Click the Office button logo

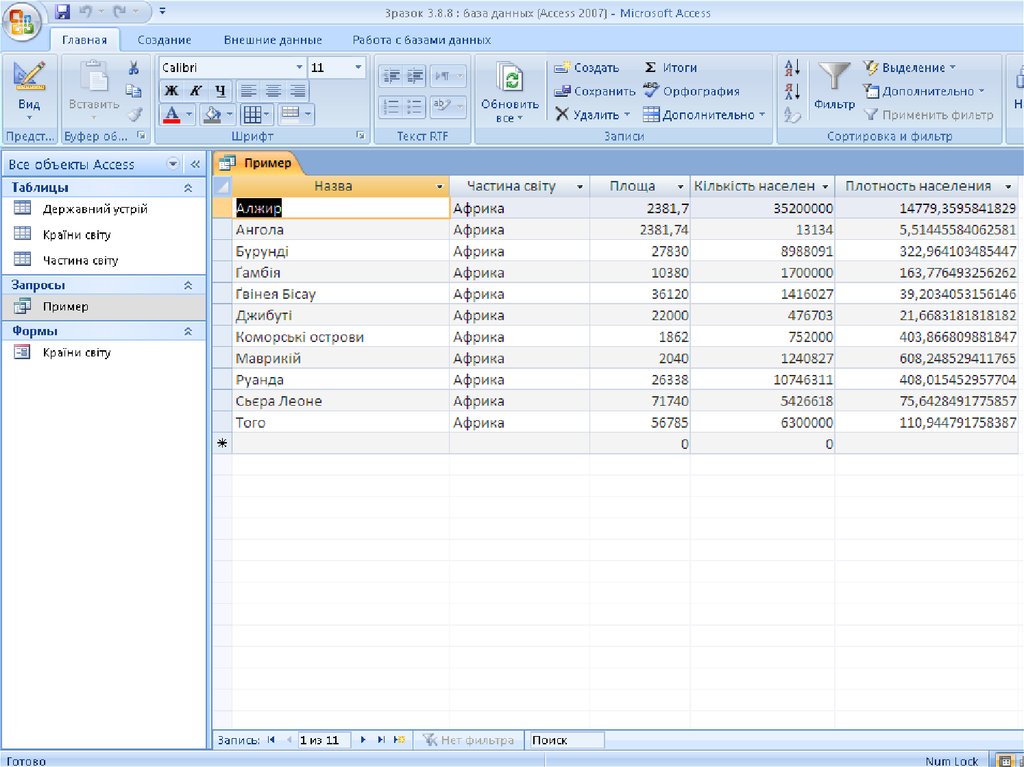(x=22, y=20)
